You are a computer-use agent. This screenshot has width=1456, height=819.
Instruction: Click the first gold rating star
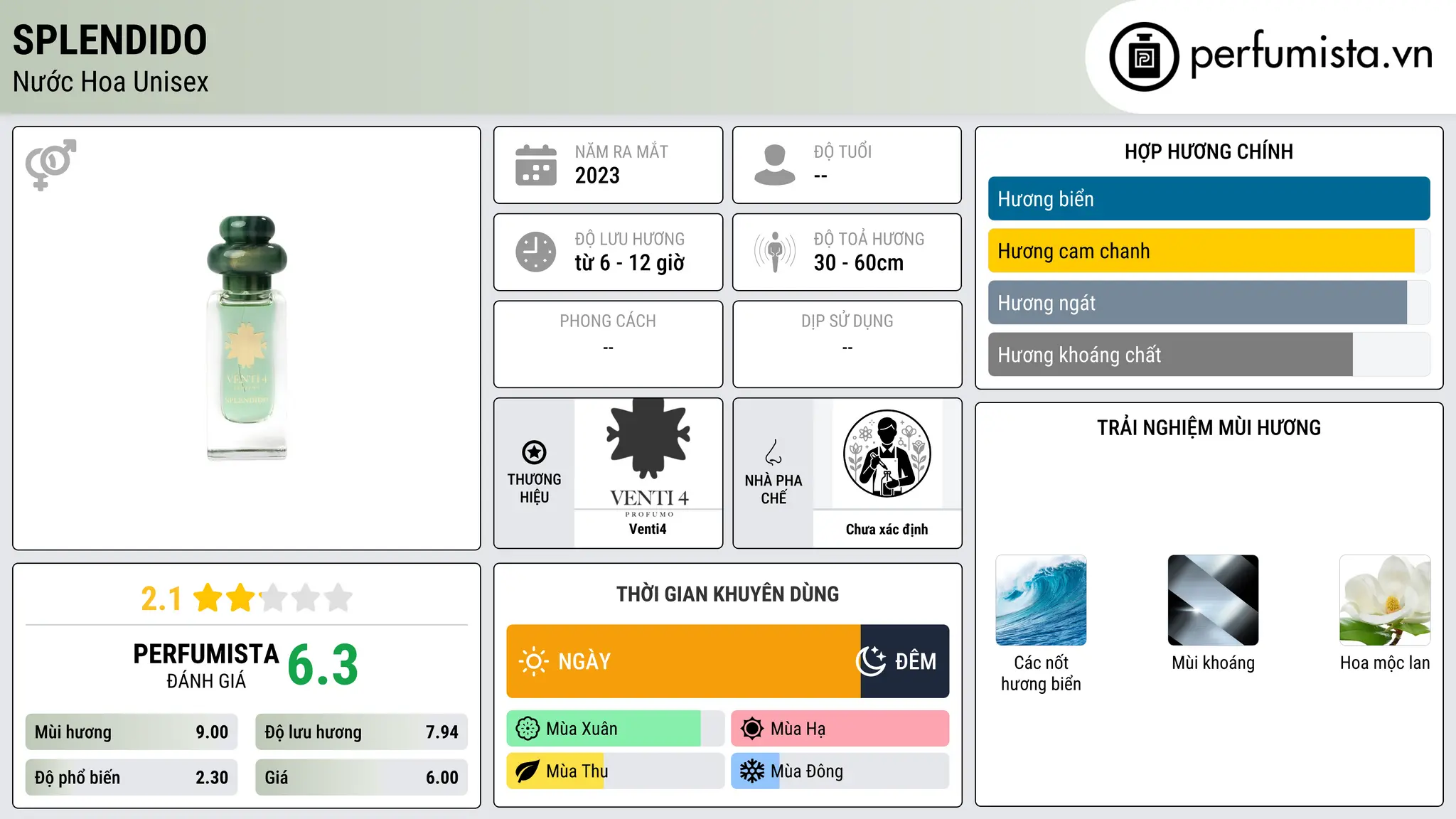tap(208, 598)
